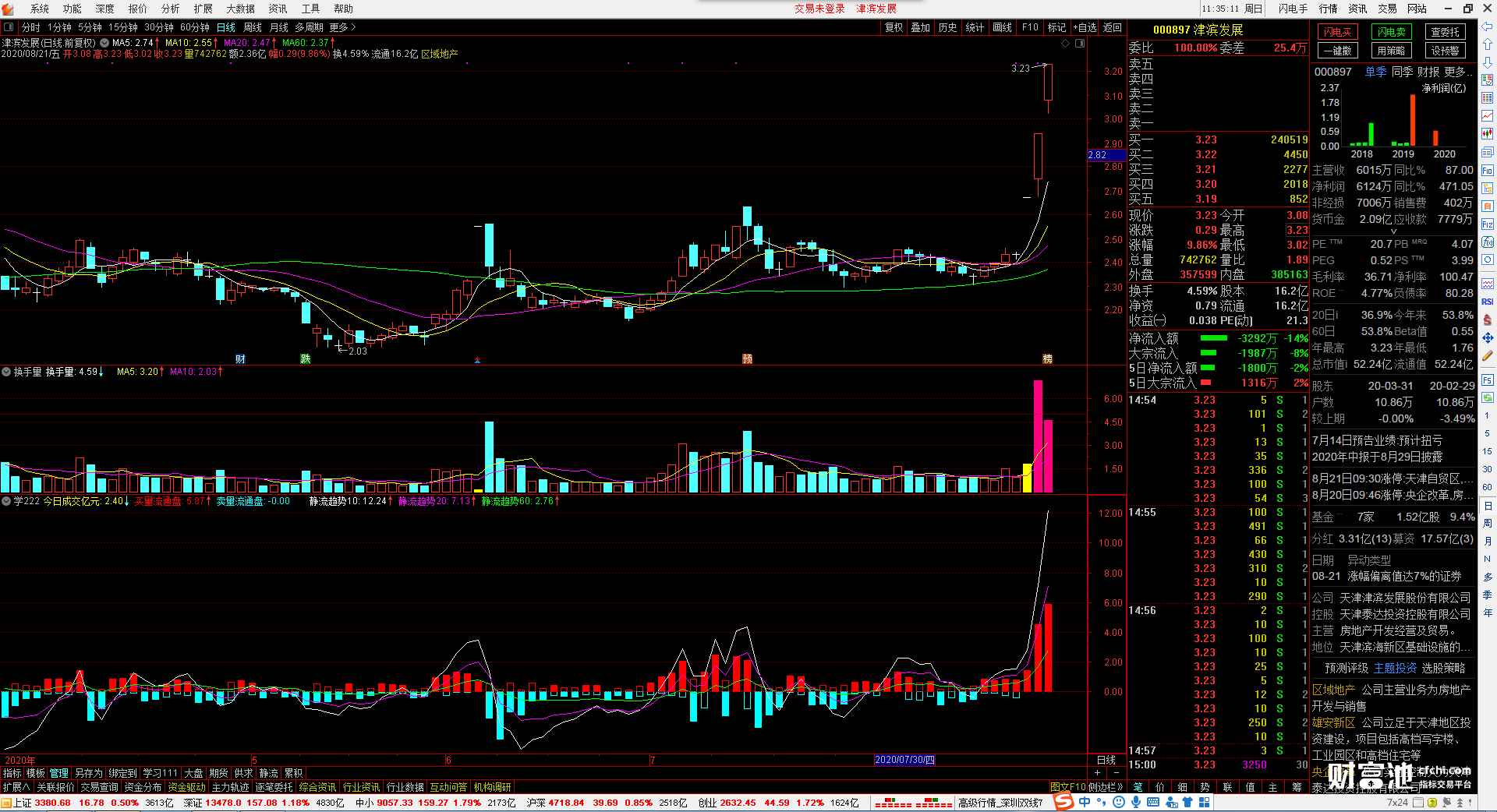This screenshot has height=812, width=1497.
Task: Click the − zoom button under 日线
Action: (x=1116, y=772)
